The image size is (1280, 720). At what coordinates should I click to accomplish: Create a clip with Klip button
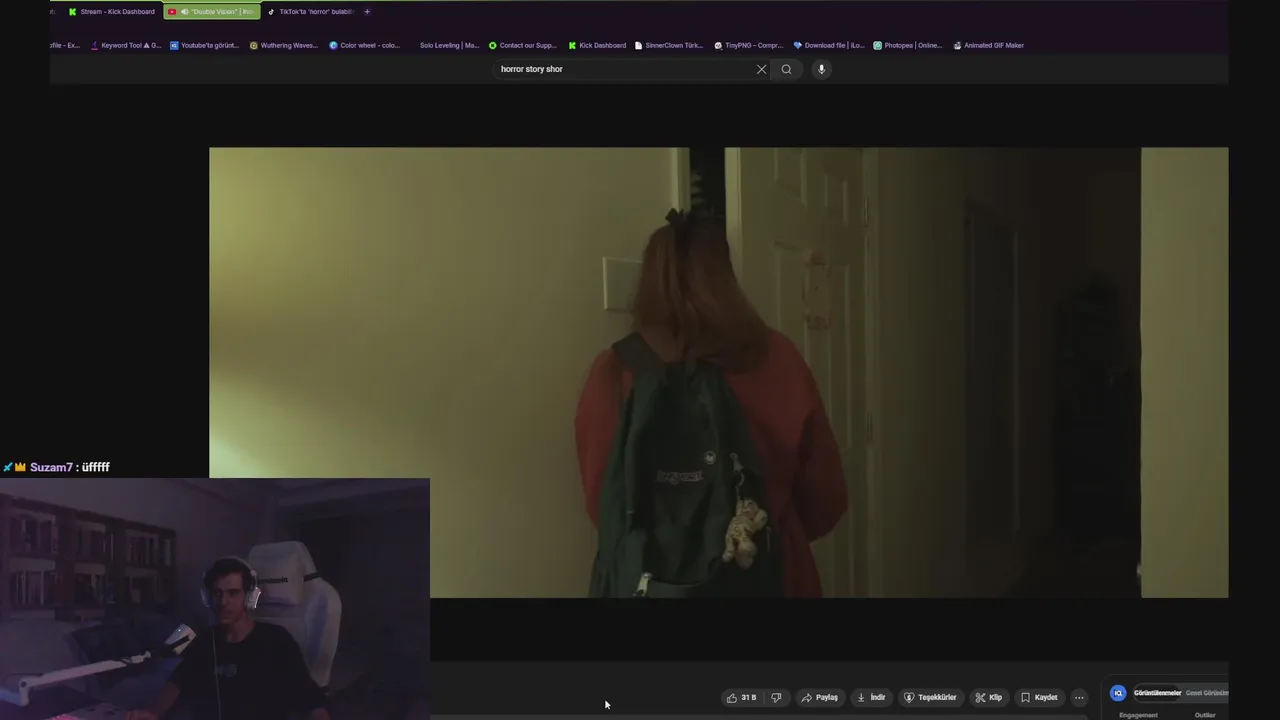pos(989,697)
